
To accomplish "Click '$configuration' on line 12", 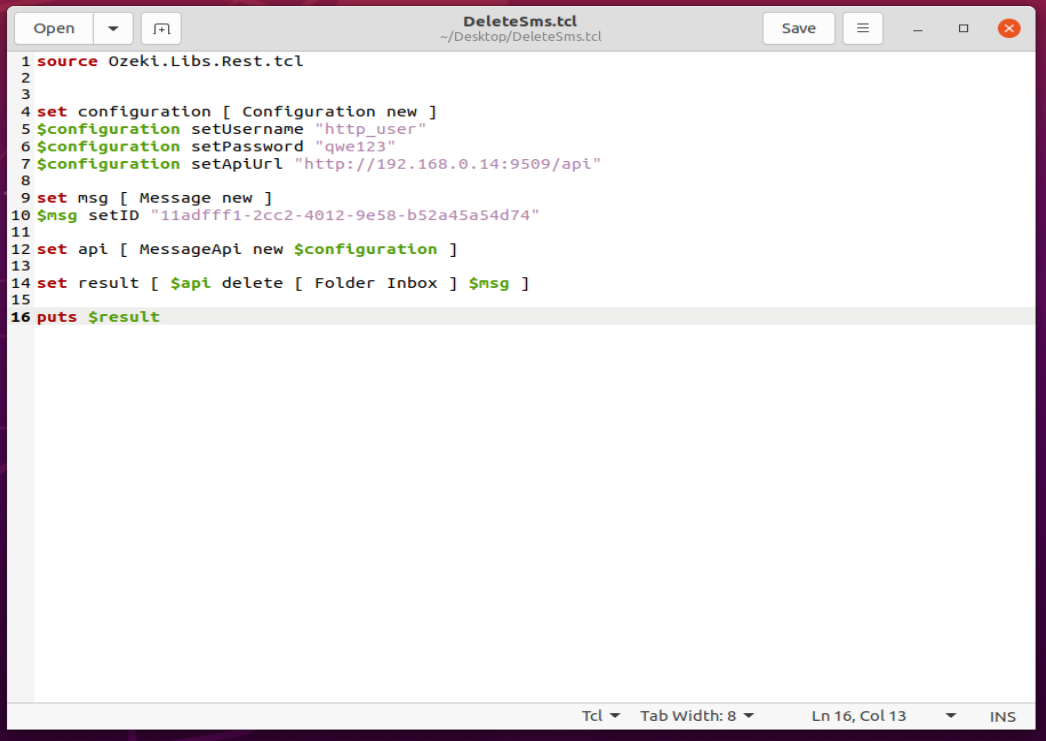I will click(366, 249).
